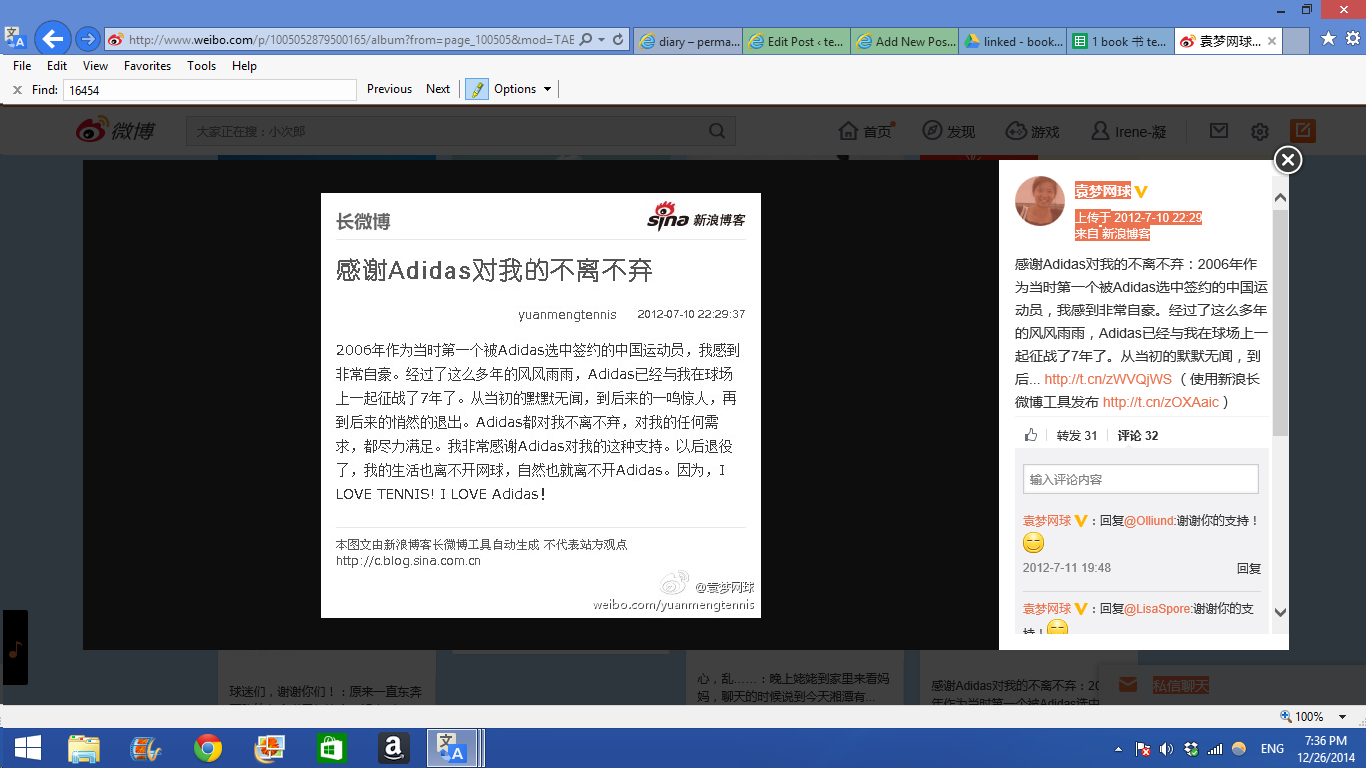
Task: Refresh the page using address bar icon
Action: 619,41
